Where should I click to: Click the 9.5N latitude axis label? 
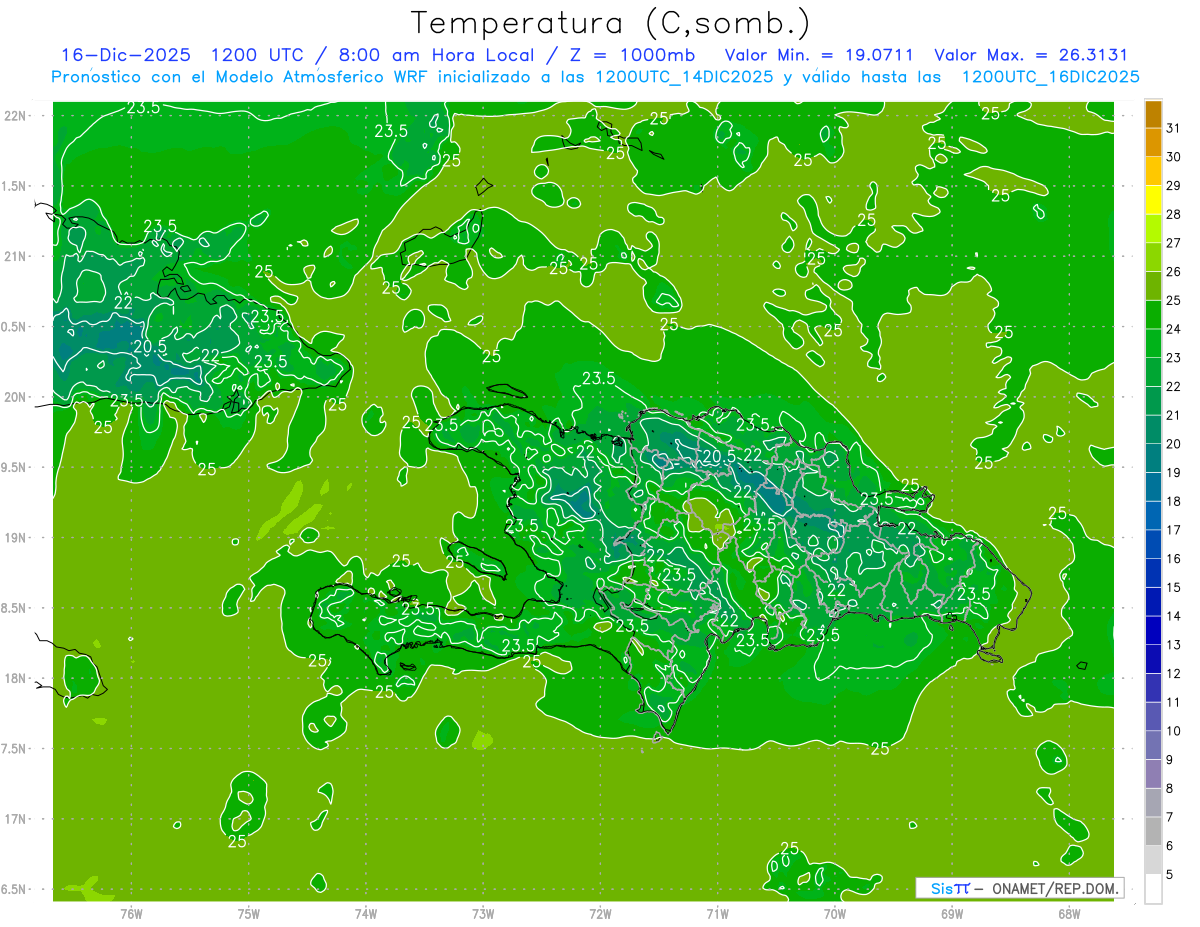(15, 467)
